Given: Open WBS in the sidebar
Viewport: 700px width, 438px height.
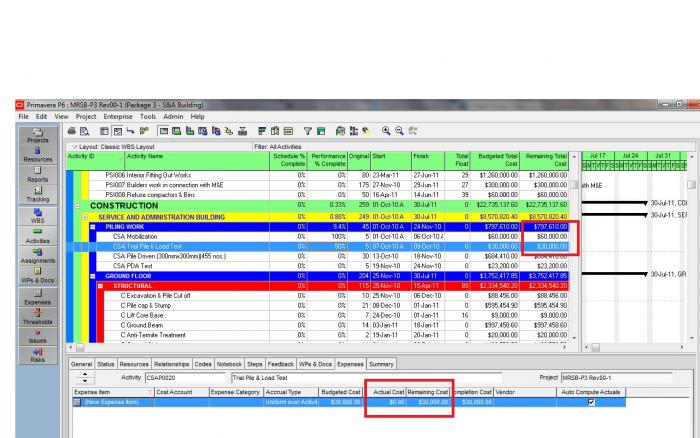Looking at the screenshot, I should (38, 216).
